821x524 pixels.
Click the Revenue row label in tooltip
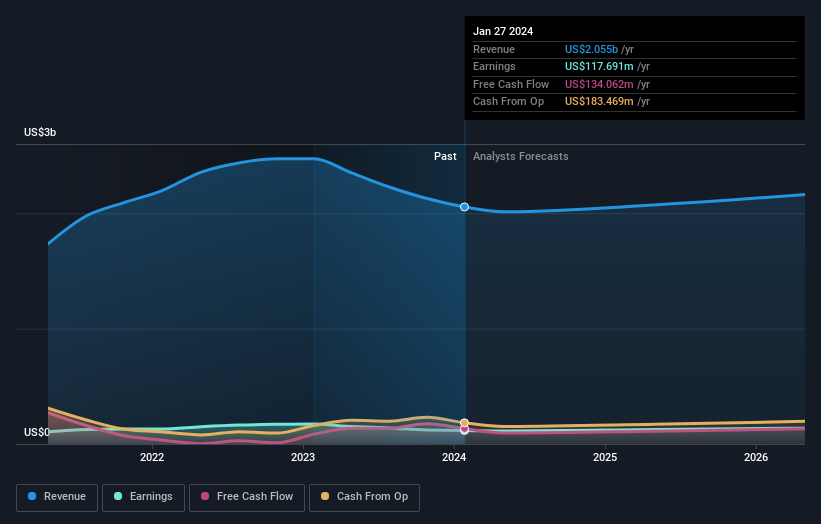[x=494, y=49]
